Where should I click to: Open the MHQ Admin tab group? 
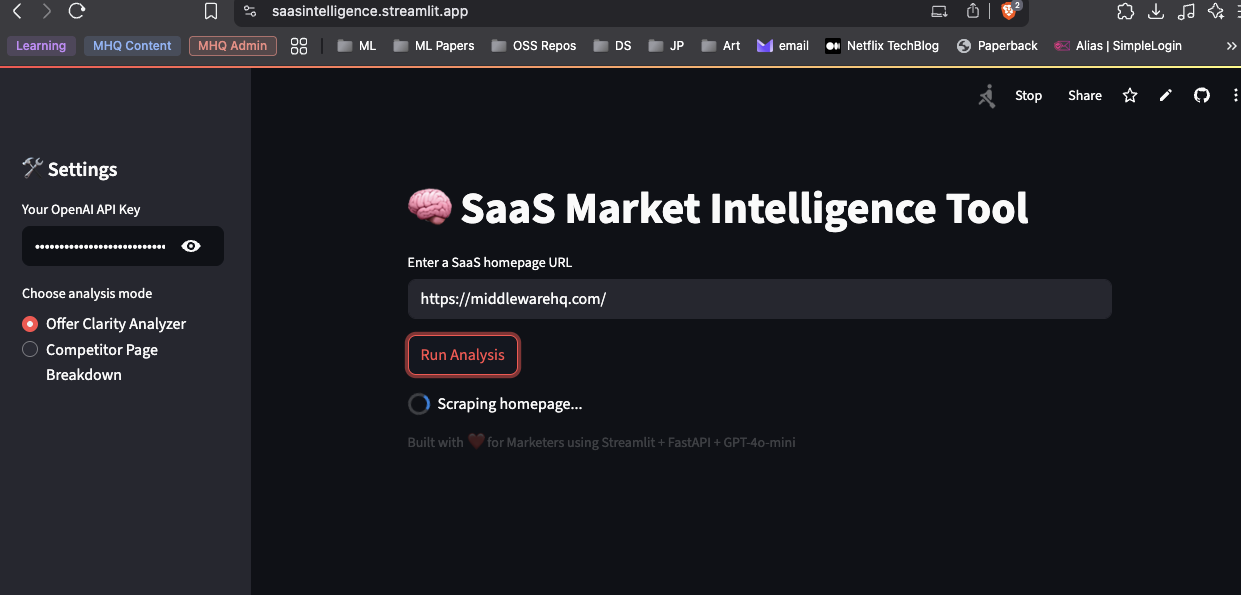233,46
